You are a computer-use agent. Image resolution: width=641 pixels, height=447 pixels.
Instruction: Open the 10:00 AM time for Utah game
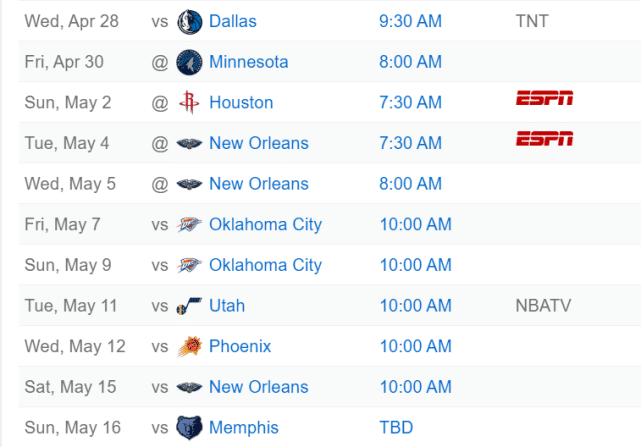pyautogui.click(x=415, y=306)
